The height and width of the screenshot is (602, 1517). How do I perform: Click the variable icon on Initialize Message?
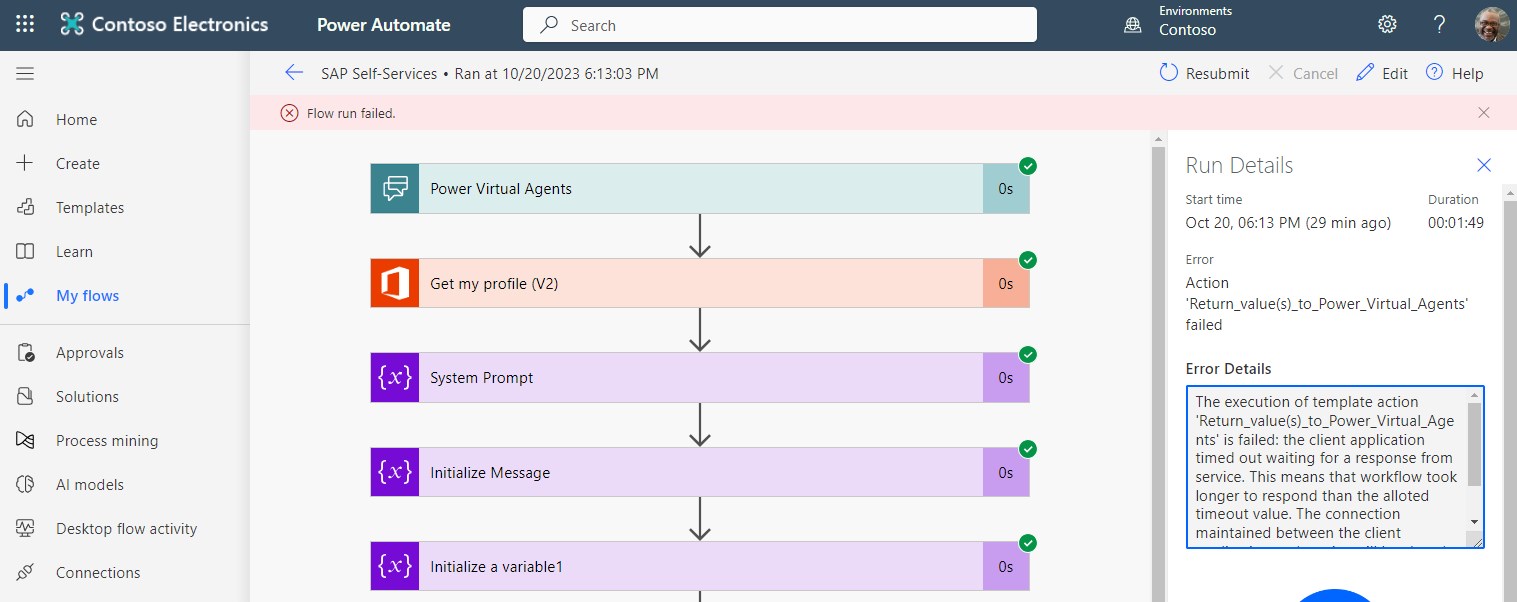[x=395, y=472]
